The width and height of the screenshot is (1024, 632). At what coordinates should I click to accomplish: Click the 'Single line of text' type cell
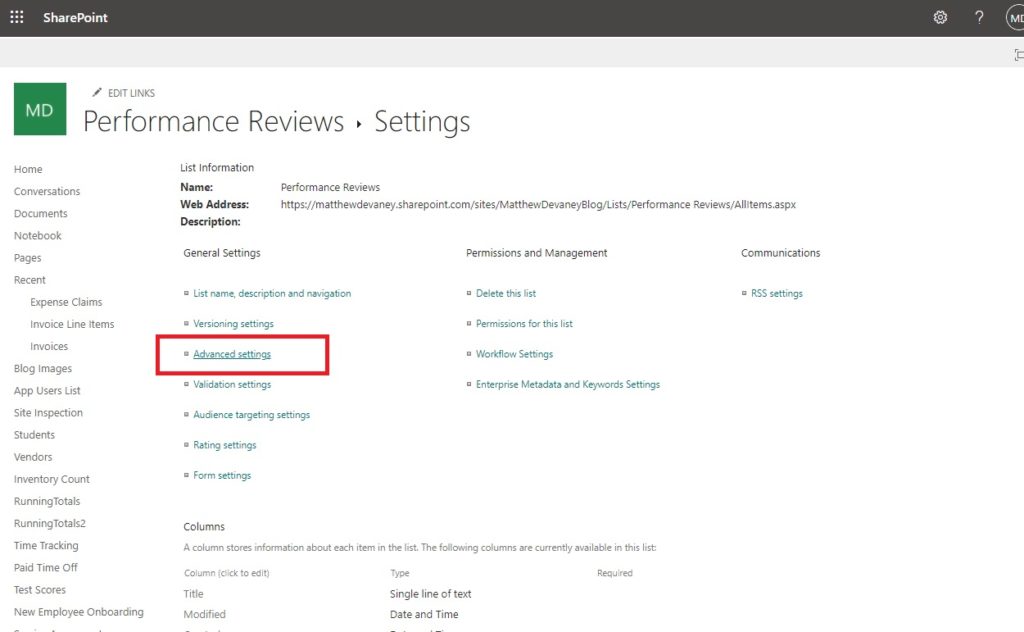(430, 594)
